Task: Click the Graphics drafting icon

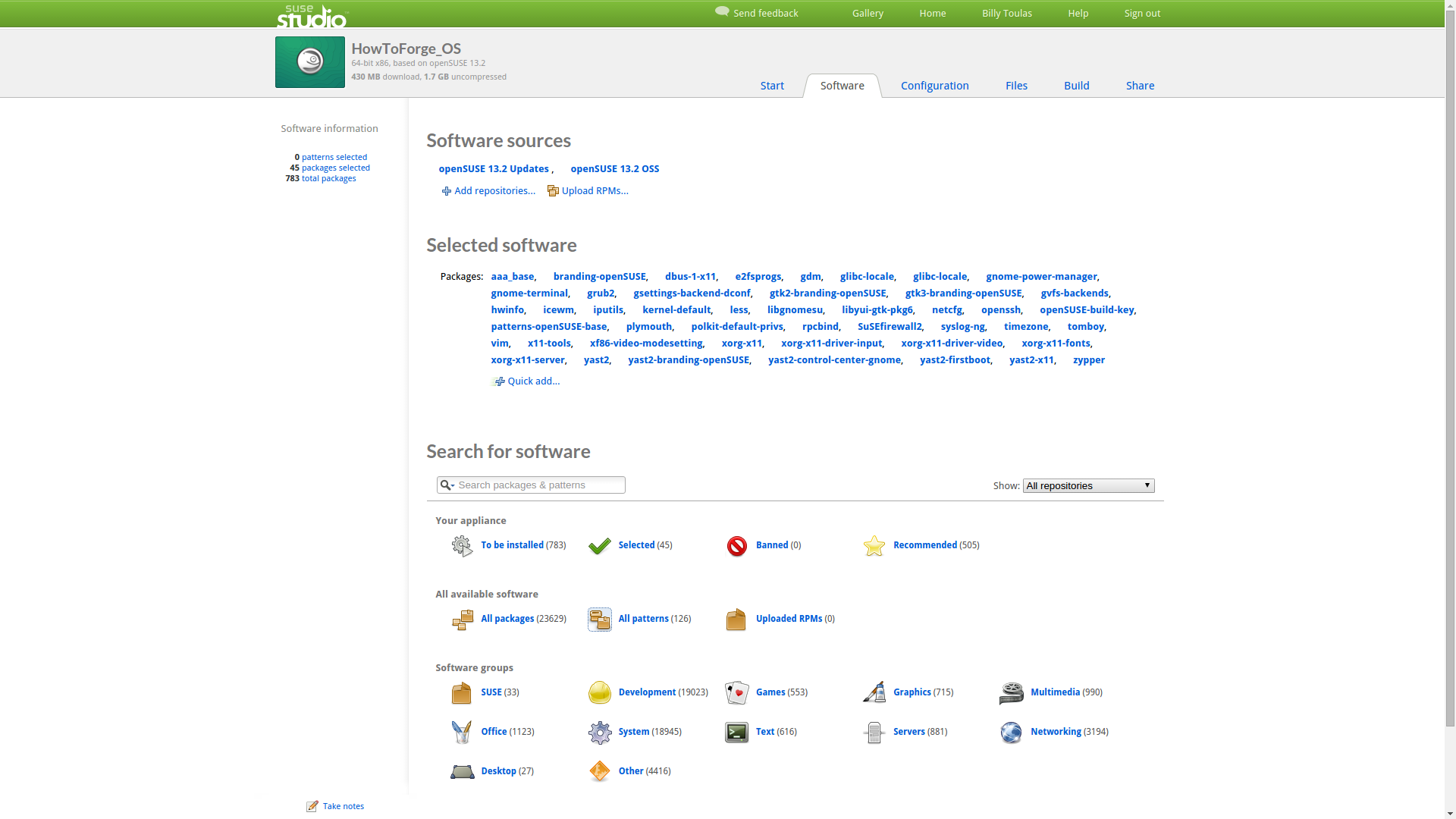Action: [874, 693]
